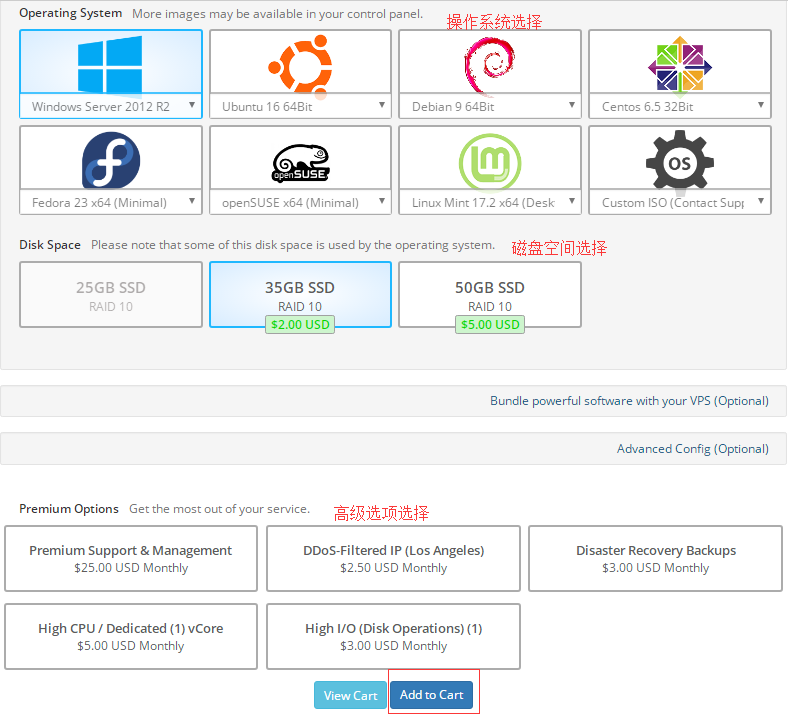Click the Premium Options heading
The image size is (788, 714).
click(69, 509)
